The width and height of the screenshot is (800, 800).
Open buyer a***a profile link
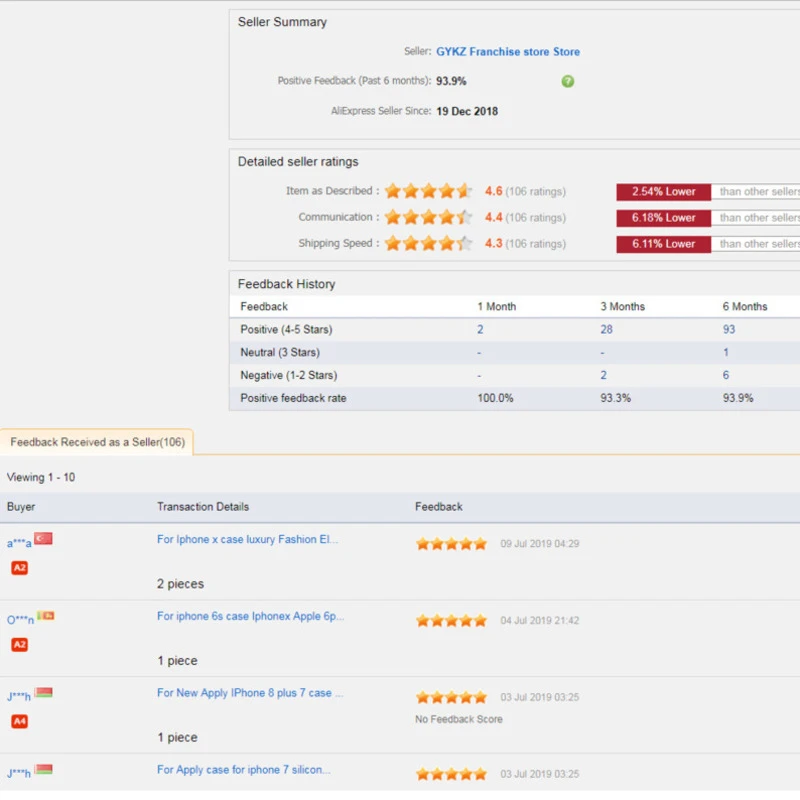click(19, 543)
